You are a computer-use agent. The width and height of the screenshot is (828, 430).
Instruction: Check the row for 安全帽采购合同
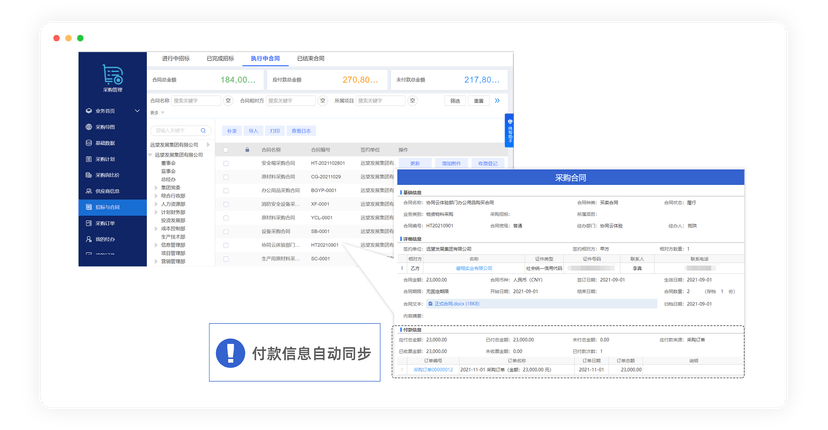click(x=226, y=162)
